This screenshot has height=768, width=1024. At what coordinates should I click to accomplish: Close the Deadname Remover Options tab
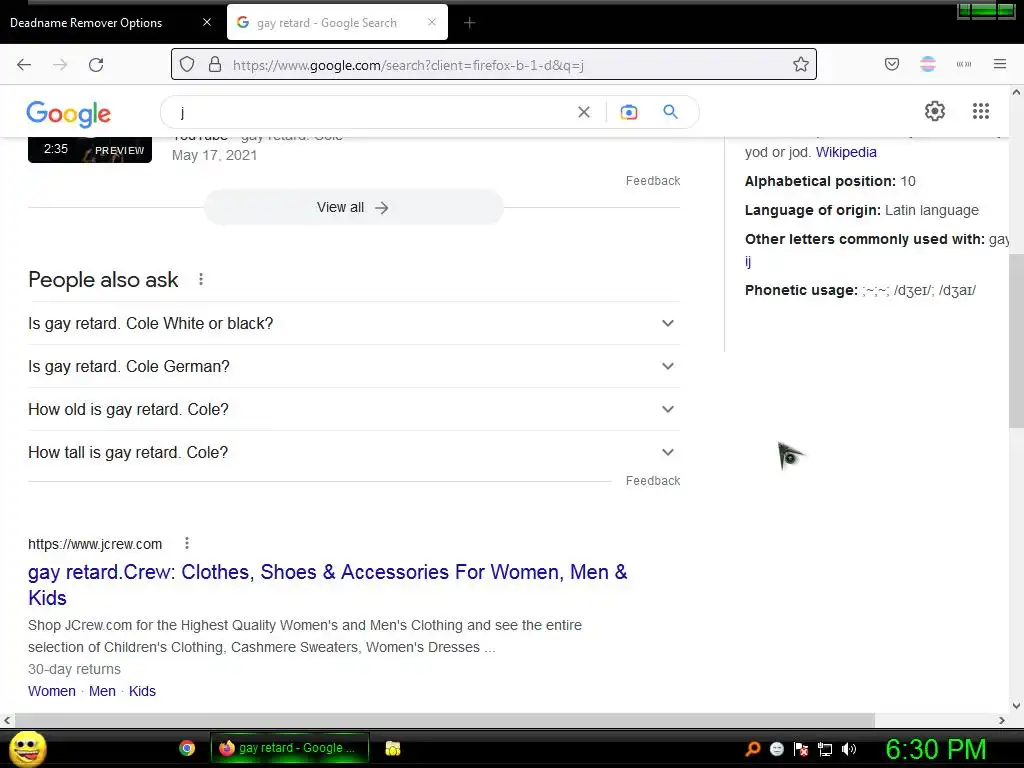[207, 22]
